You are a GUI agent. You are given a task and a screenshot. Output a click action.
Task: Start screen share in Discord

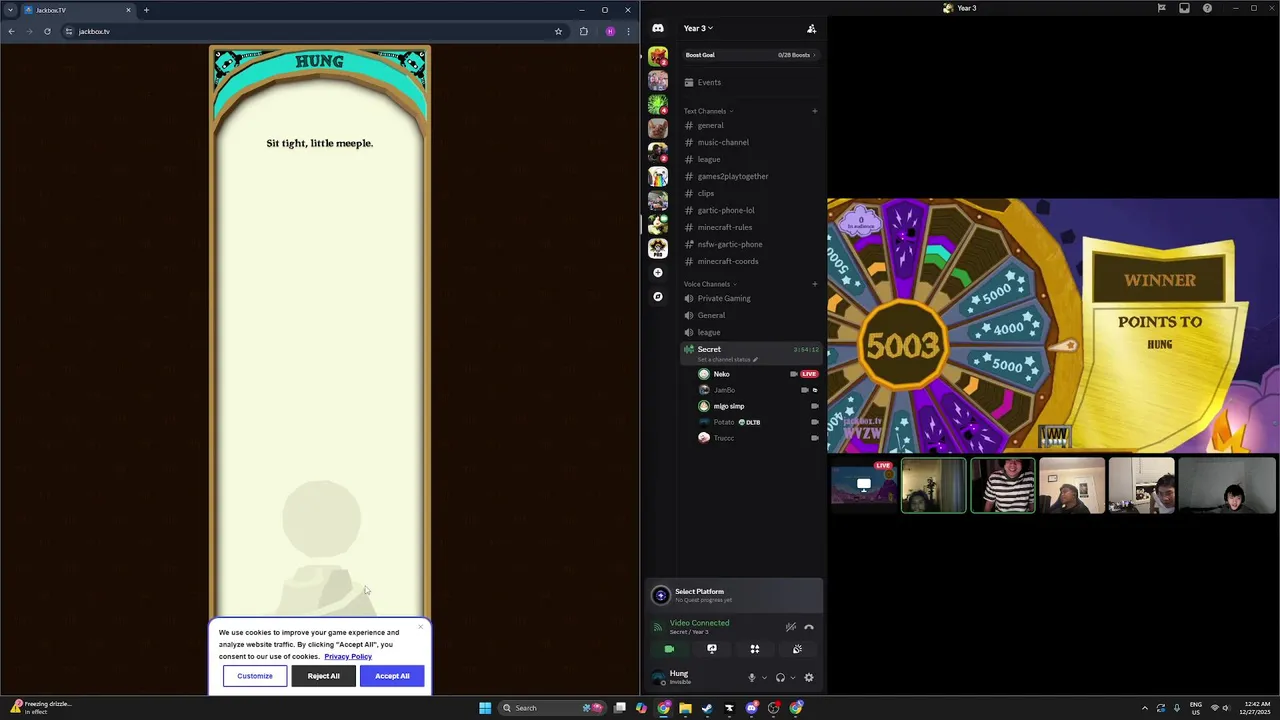point(712,649)
